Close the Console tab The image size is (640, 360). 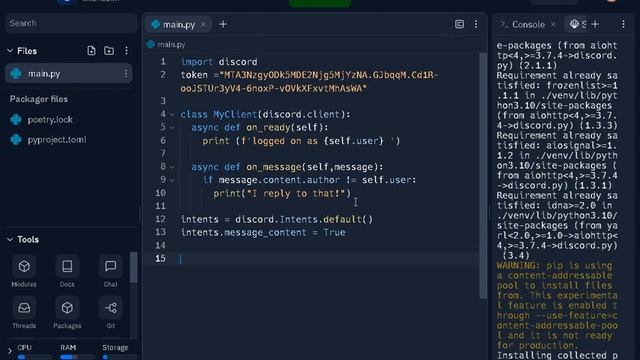(x=553, y=24)
